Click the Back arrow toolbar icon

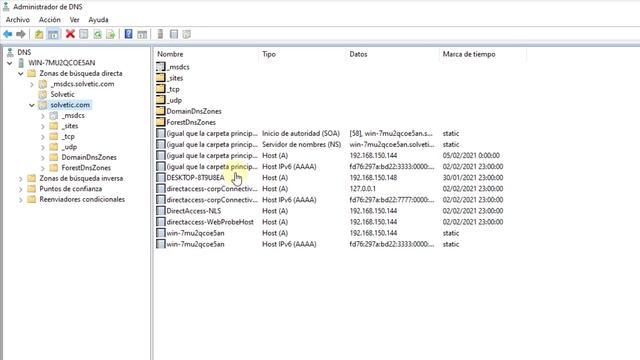click(7, 34)
